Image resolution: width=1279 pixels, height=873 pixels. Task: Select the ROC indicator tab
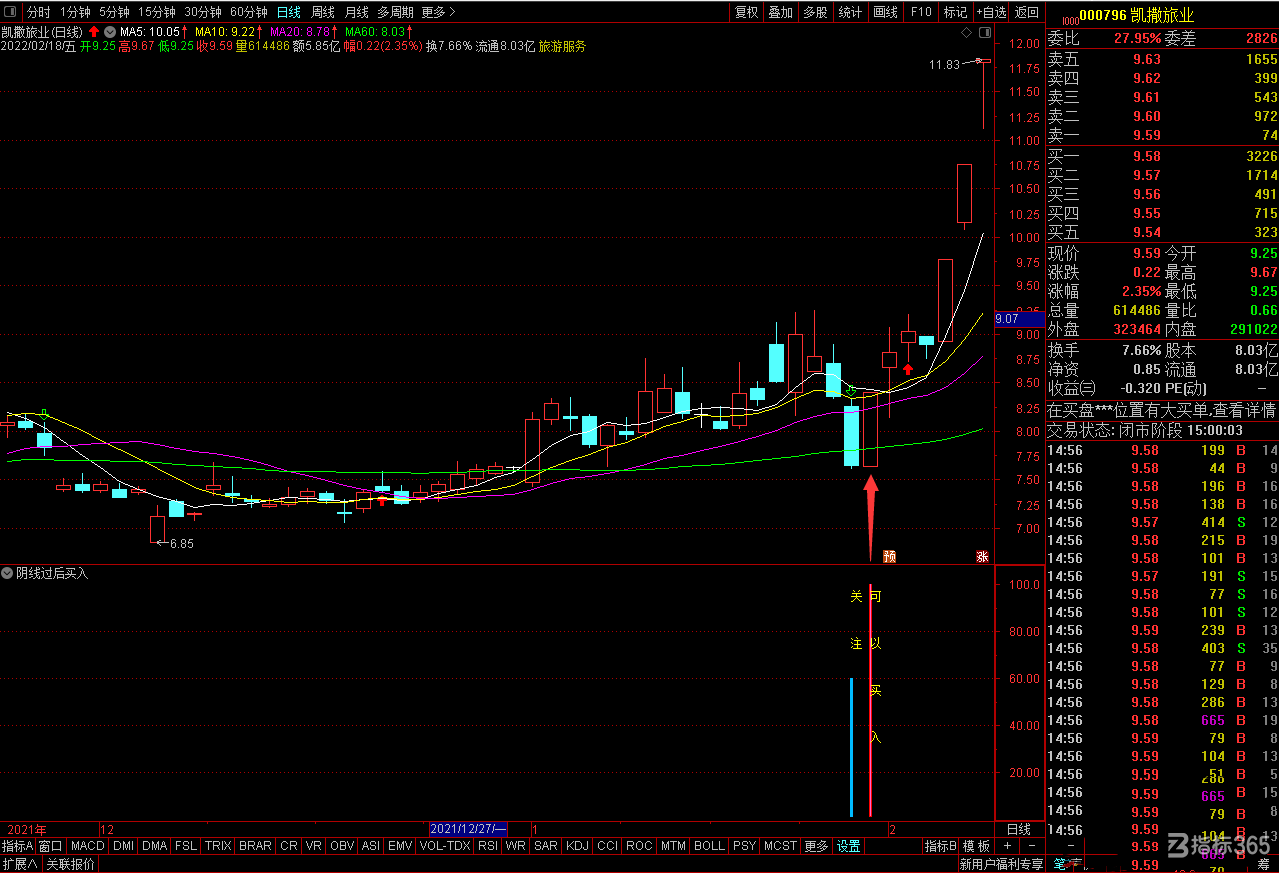pos(640,846)
